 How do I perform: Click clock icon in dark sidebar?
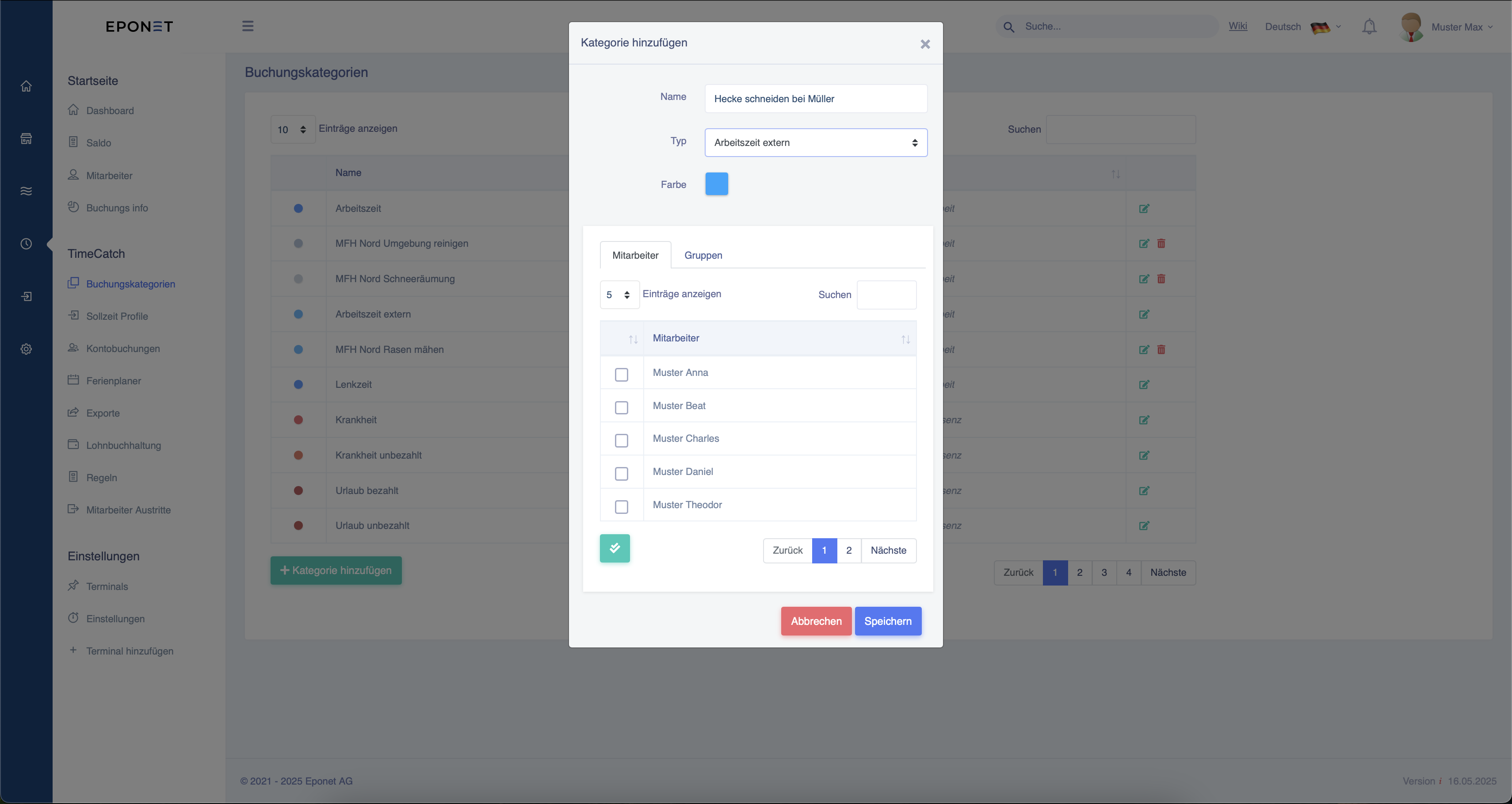pos(26,243)
